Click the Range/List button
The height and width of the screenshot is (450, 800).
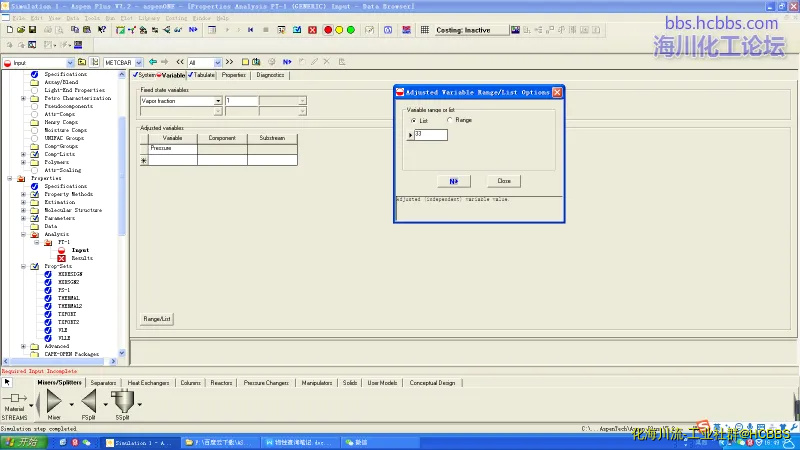click(x=157, y=319)
